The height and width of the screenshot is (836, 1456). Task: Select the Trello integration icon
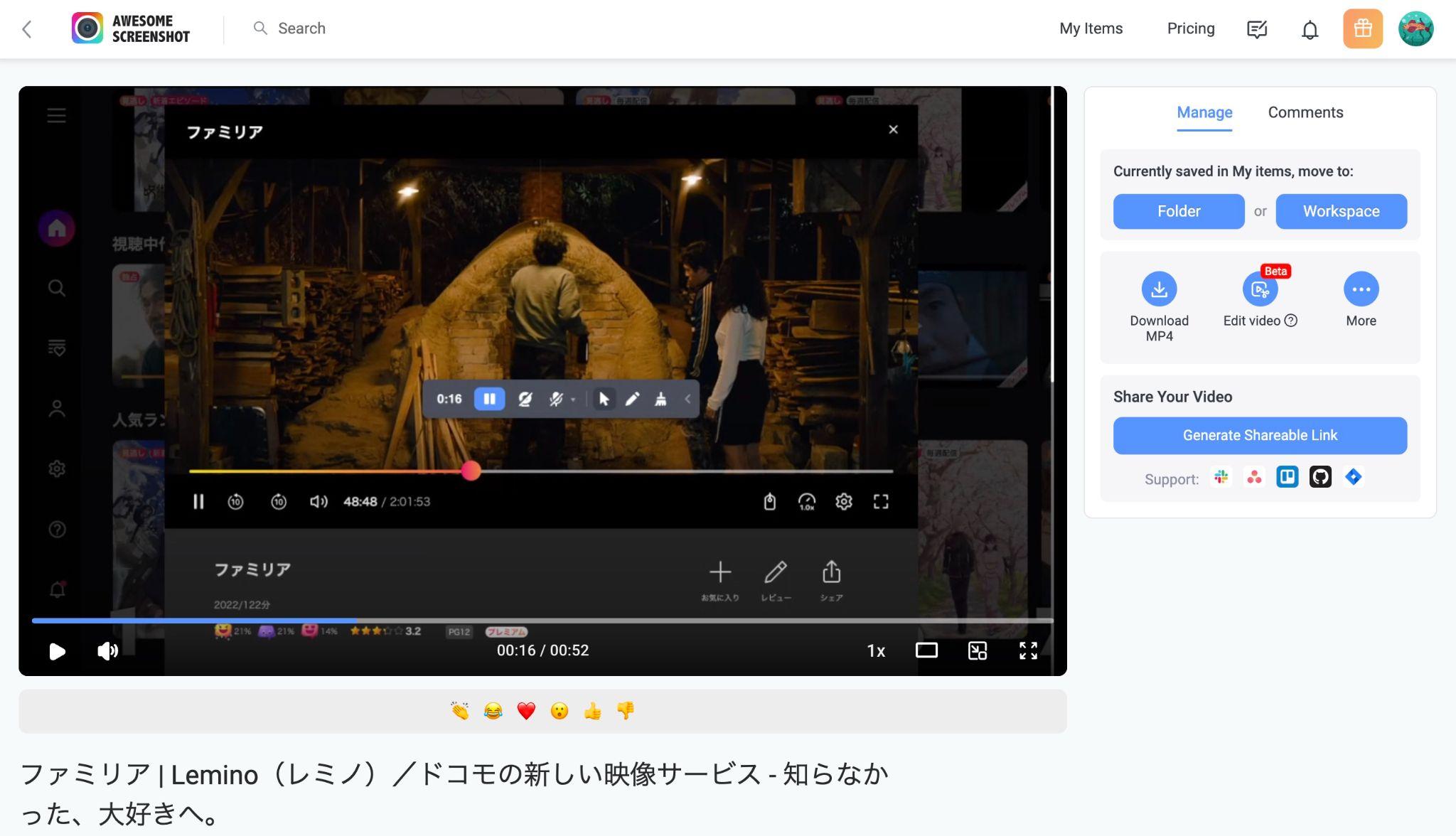[1287, 477]
